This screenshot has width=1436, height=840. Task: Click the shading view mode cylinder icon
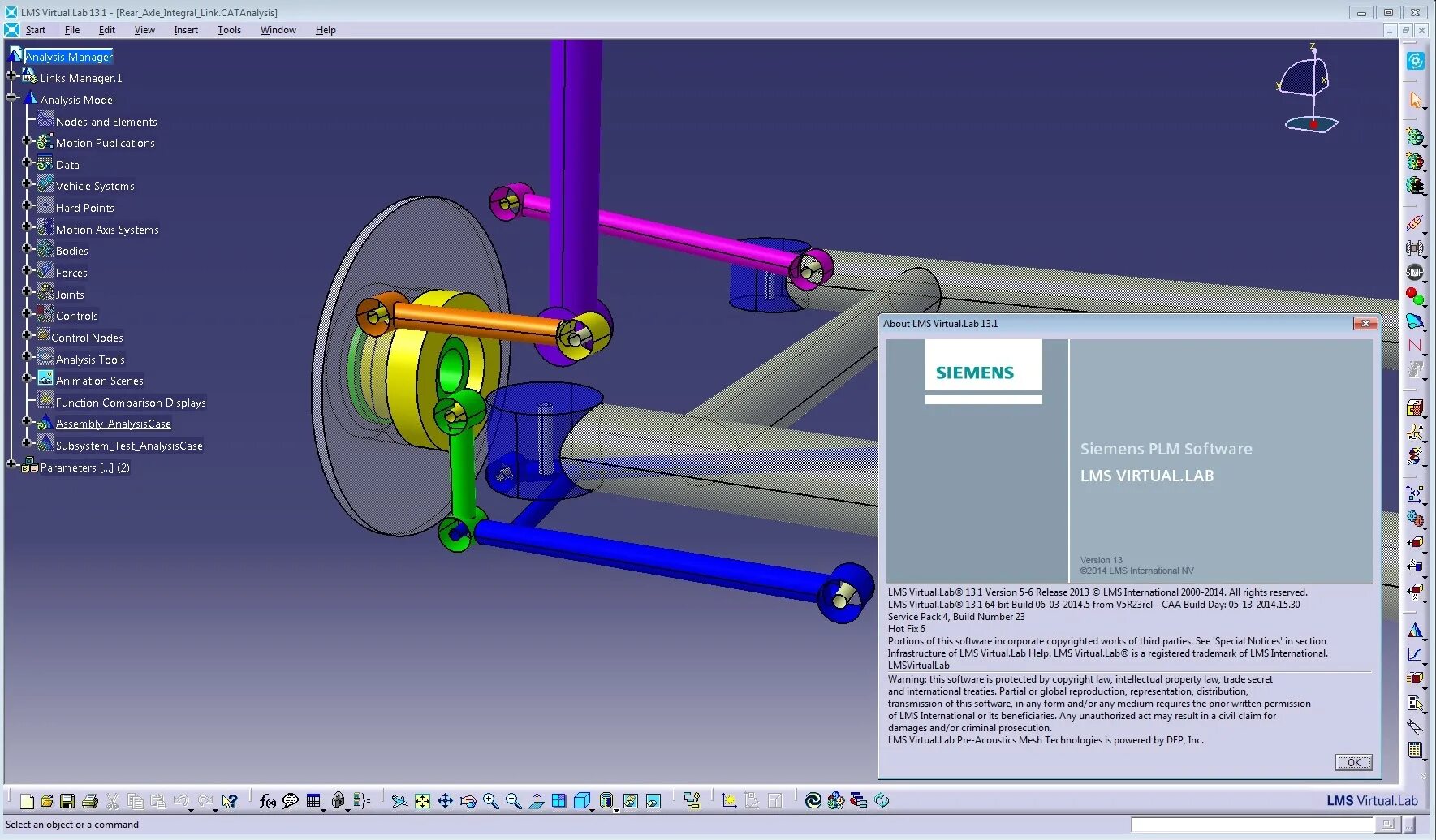tap(606, 801)
